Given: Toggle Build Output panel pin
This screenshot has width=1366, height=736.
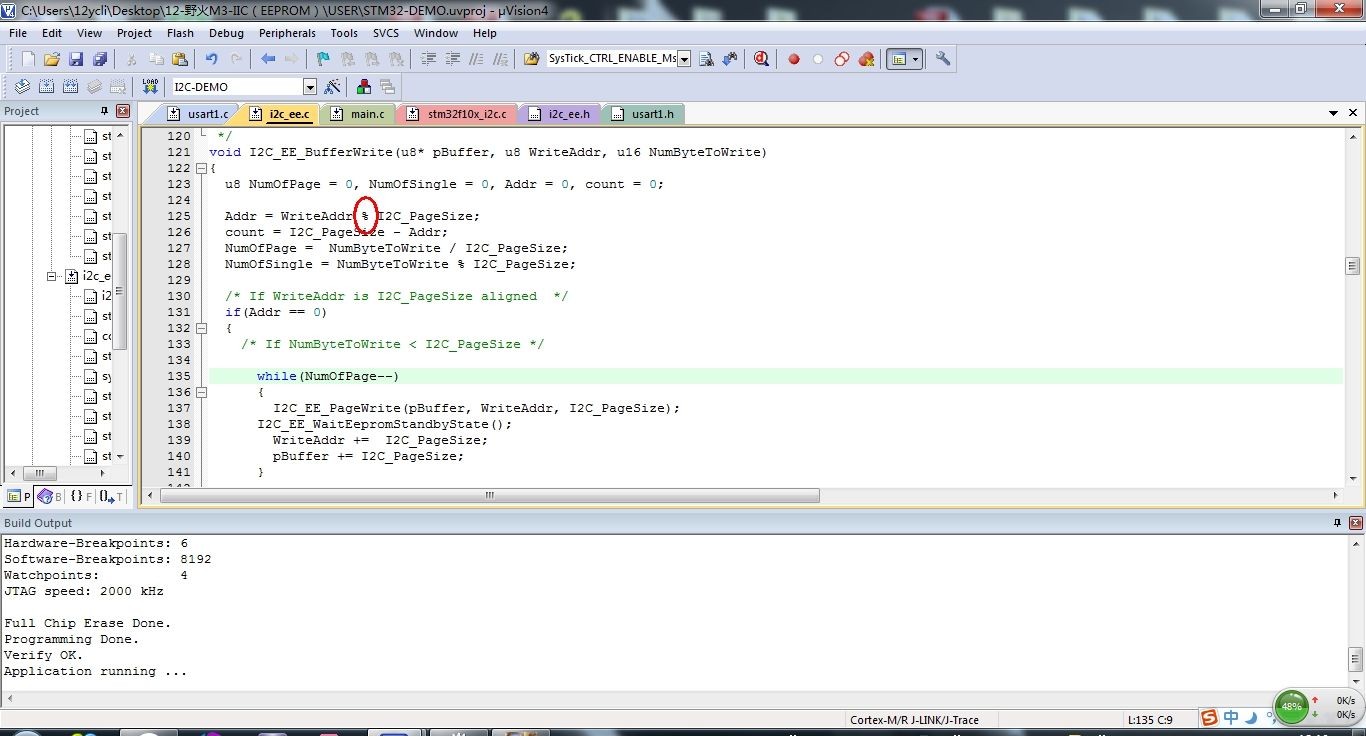Looking at the screenshot, I should (x=1337, y=523).
